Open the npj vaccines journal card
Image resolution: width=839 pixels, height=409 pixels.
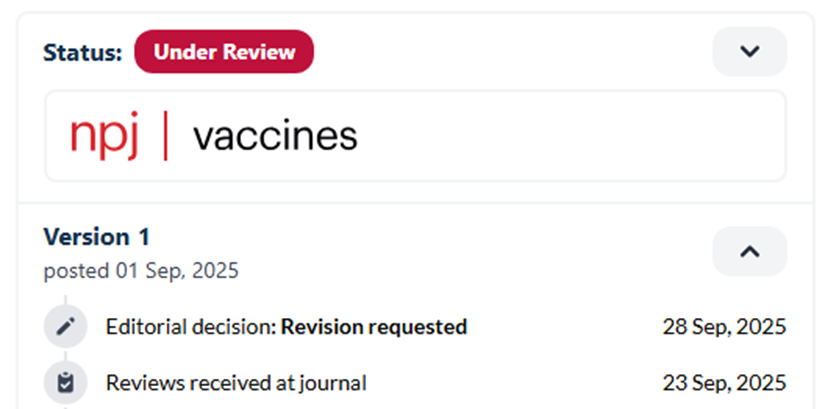(x=414, y=136)
